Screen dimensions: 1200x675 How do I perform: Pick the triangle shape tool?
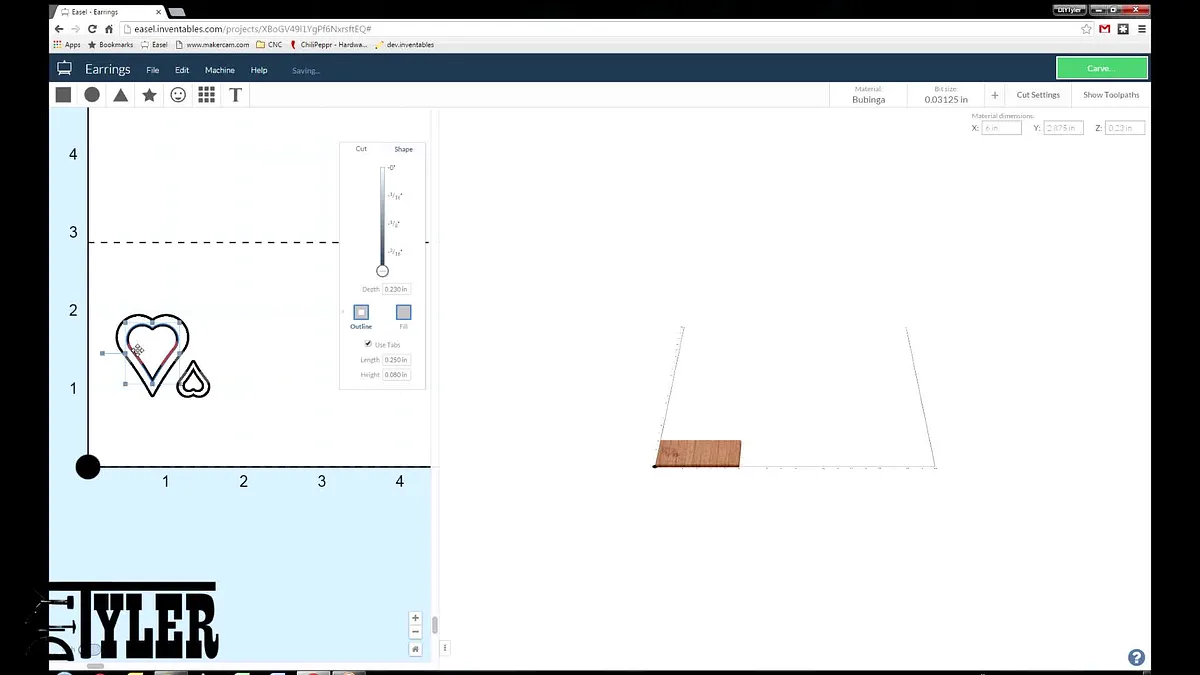click(120, 95)
